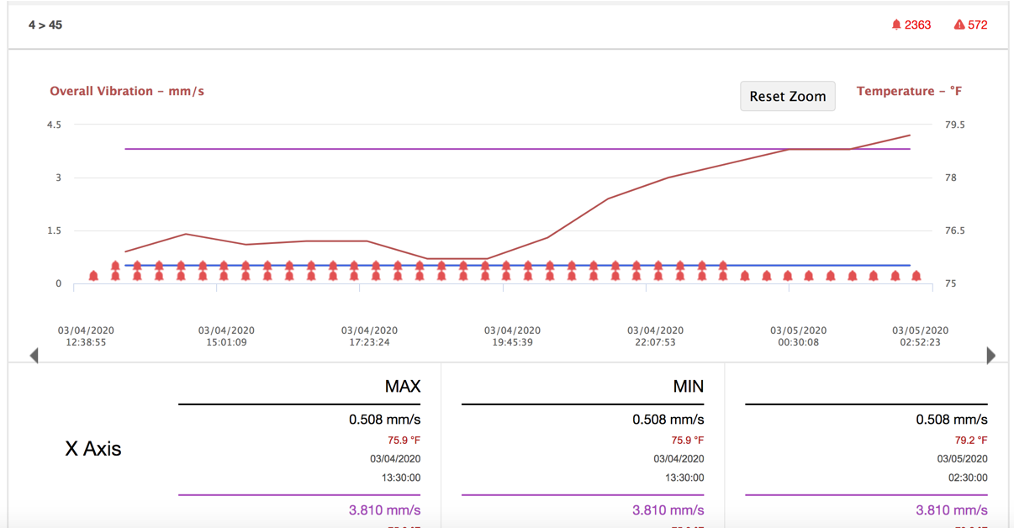This screenshot has width=1014, height=528.
Task: Click the MAX column header
Action: (x=402, y=386)
